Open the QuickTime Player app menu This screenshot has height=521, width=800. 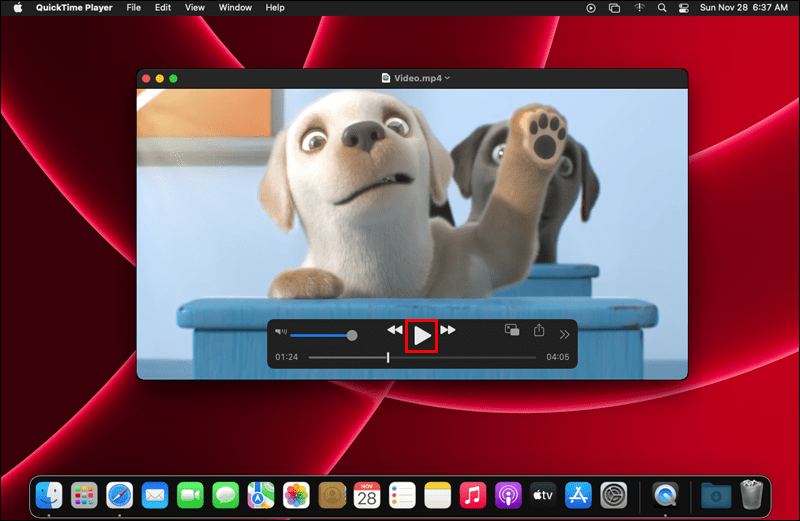coord(74,8)
